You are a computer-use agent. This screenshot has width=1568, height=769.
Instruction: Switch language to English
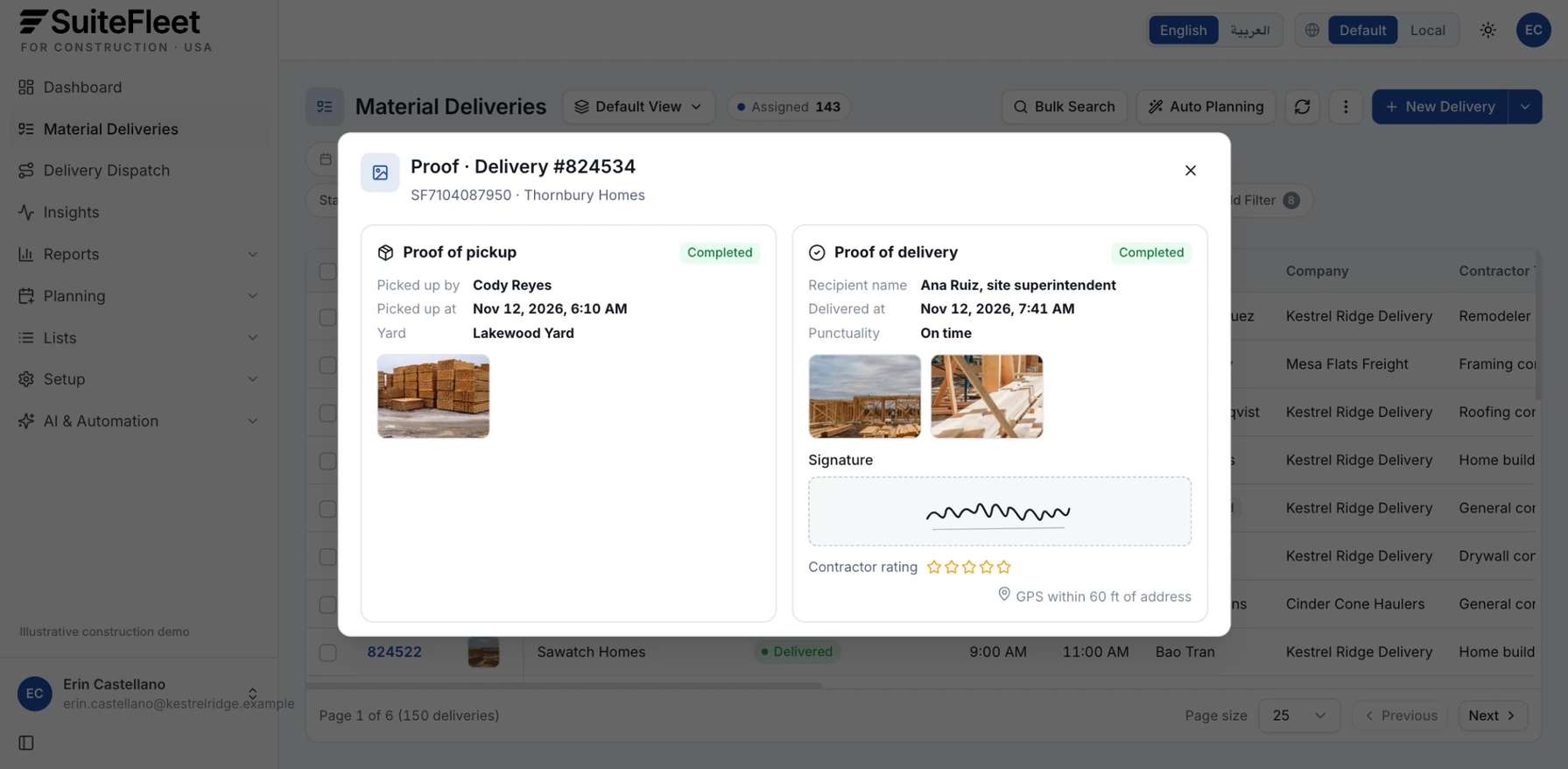point(1183,30)
